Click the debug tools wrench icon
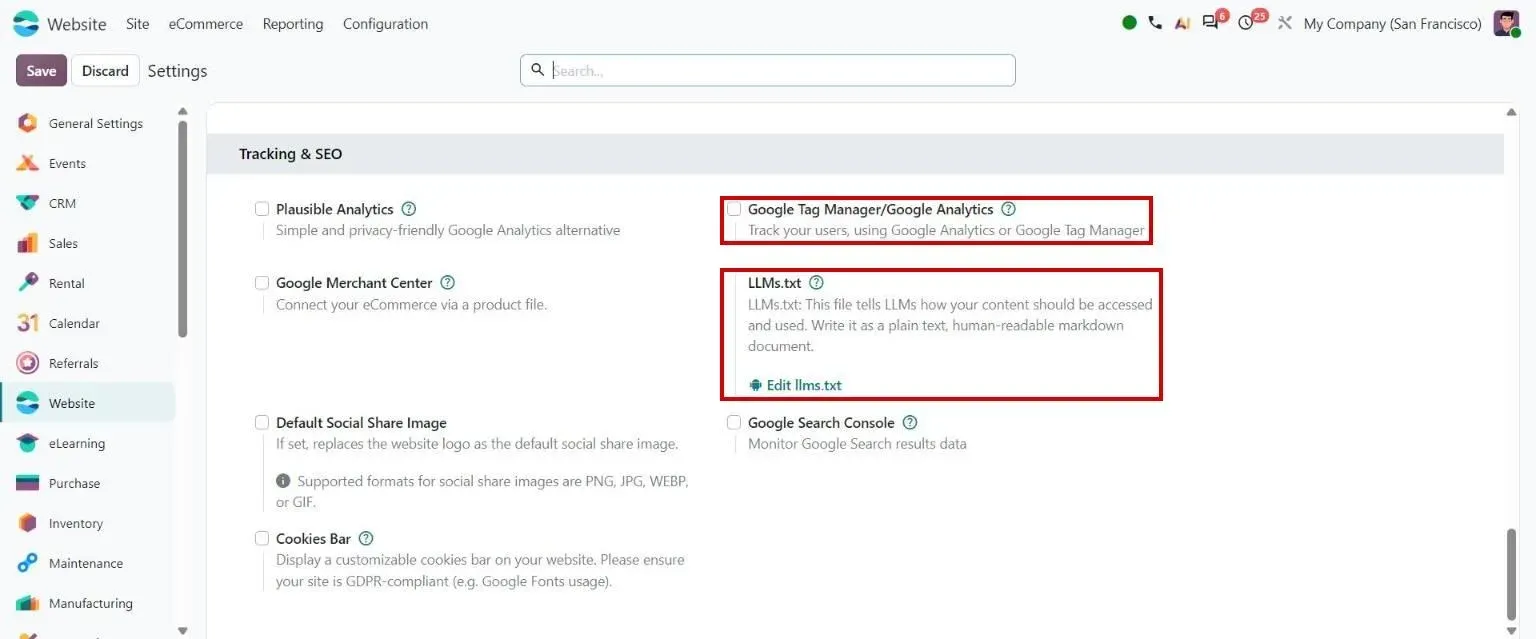The width and height of the screenshot is (1536, 639). pyautogui.click(x=1285, y=23)
